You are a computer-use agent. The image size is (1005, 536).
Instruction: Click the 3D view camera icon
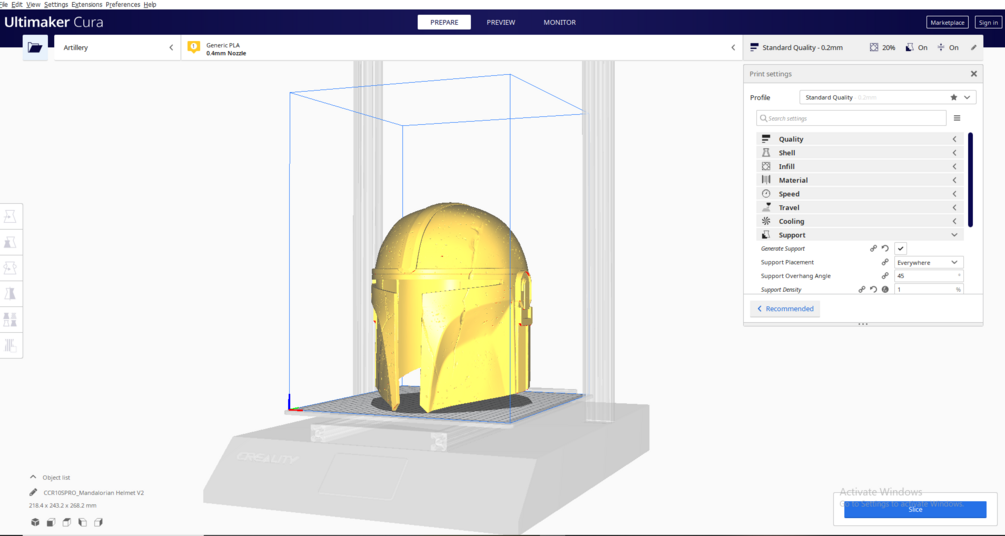tap(35, 523)
